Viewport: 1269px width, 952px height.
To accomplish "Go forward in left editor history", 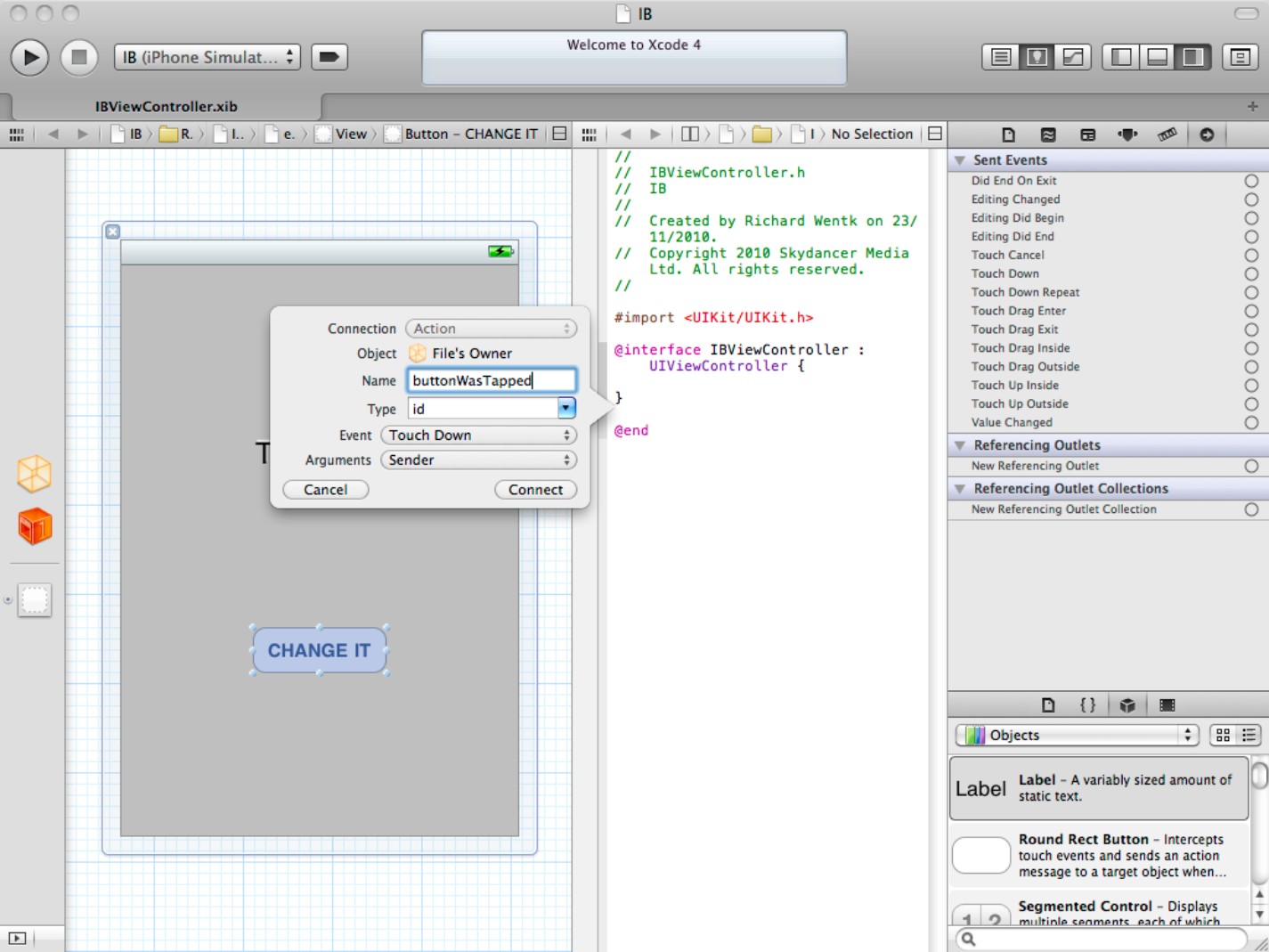I will pyautogui.click(x=82, y=134).
